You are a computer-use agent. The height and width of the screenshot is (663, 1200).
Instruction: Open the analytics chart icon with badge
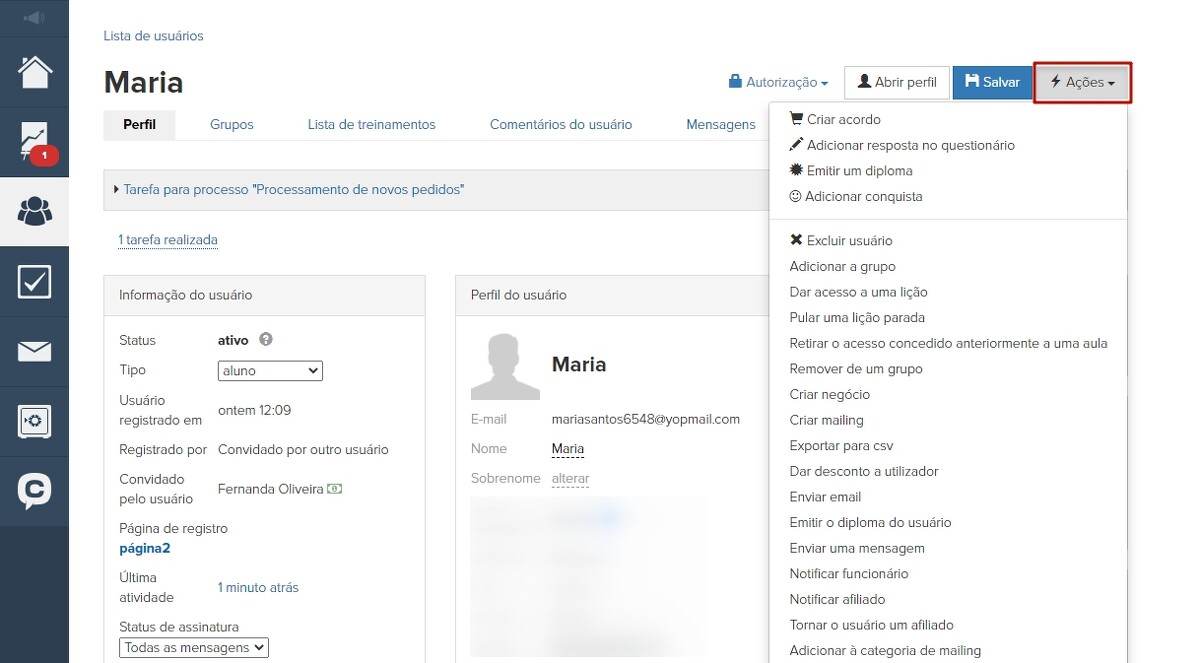coord(34,142)
